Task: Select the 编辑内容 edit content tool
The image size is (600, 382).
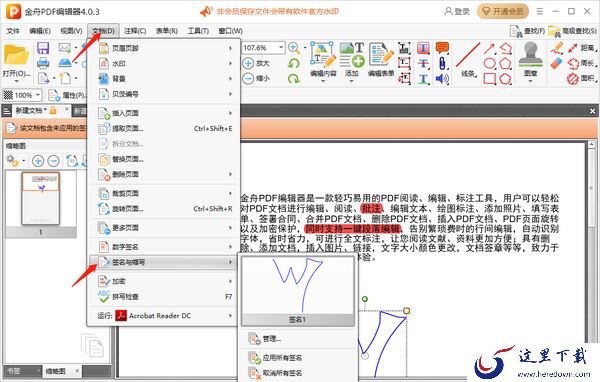Action: point(323,59)
